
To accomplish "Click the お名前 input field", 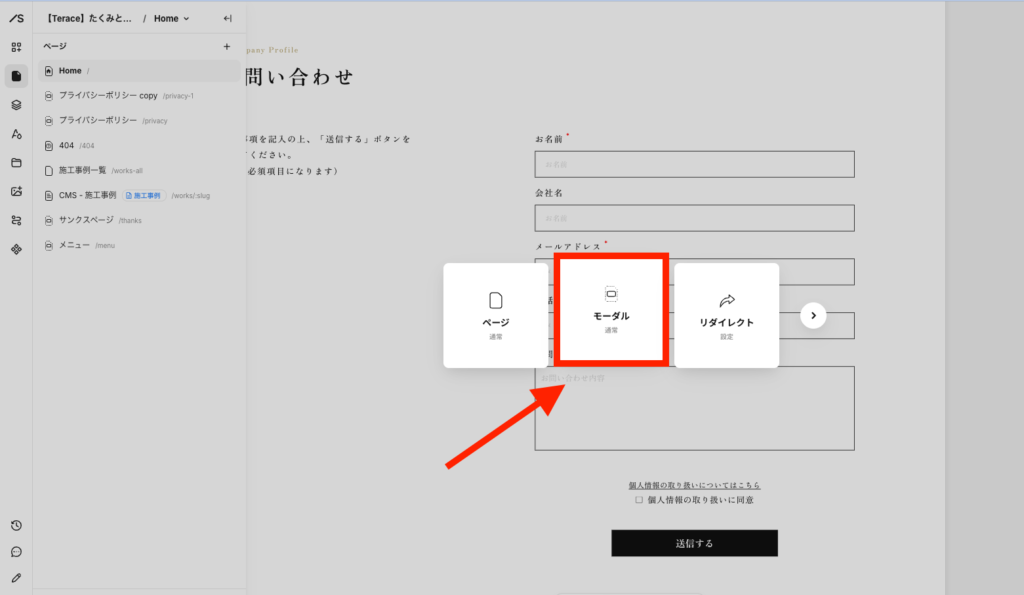I will (694, 164).
